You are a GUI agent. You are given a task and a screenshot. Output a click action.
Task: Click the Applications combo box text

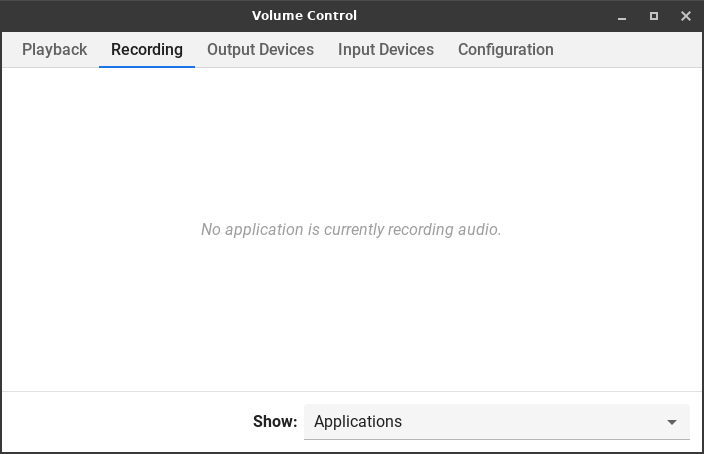click(x=358, y=422)
